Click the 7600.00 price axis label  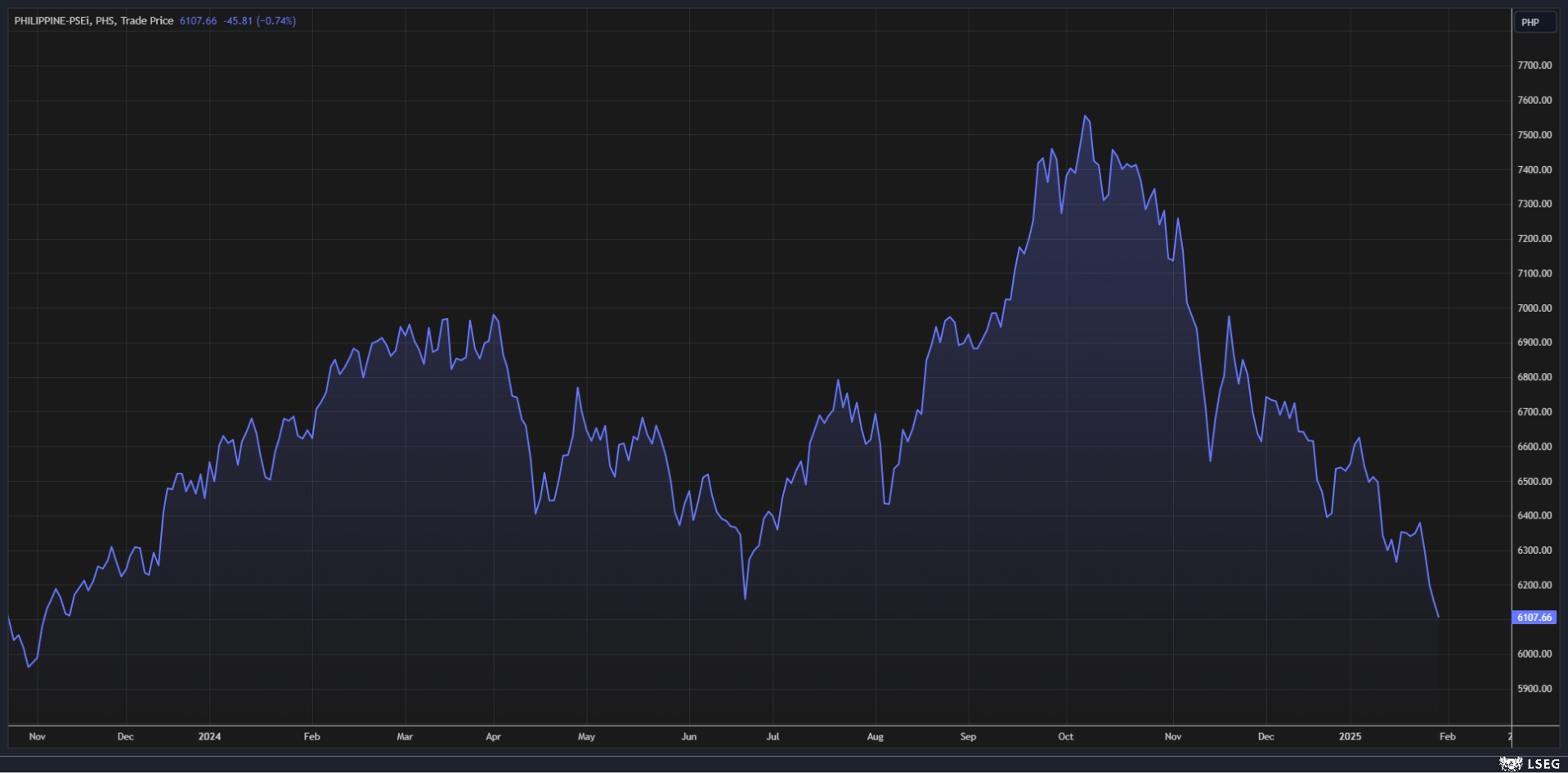(x=1534, y=100)
